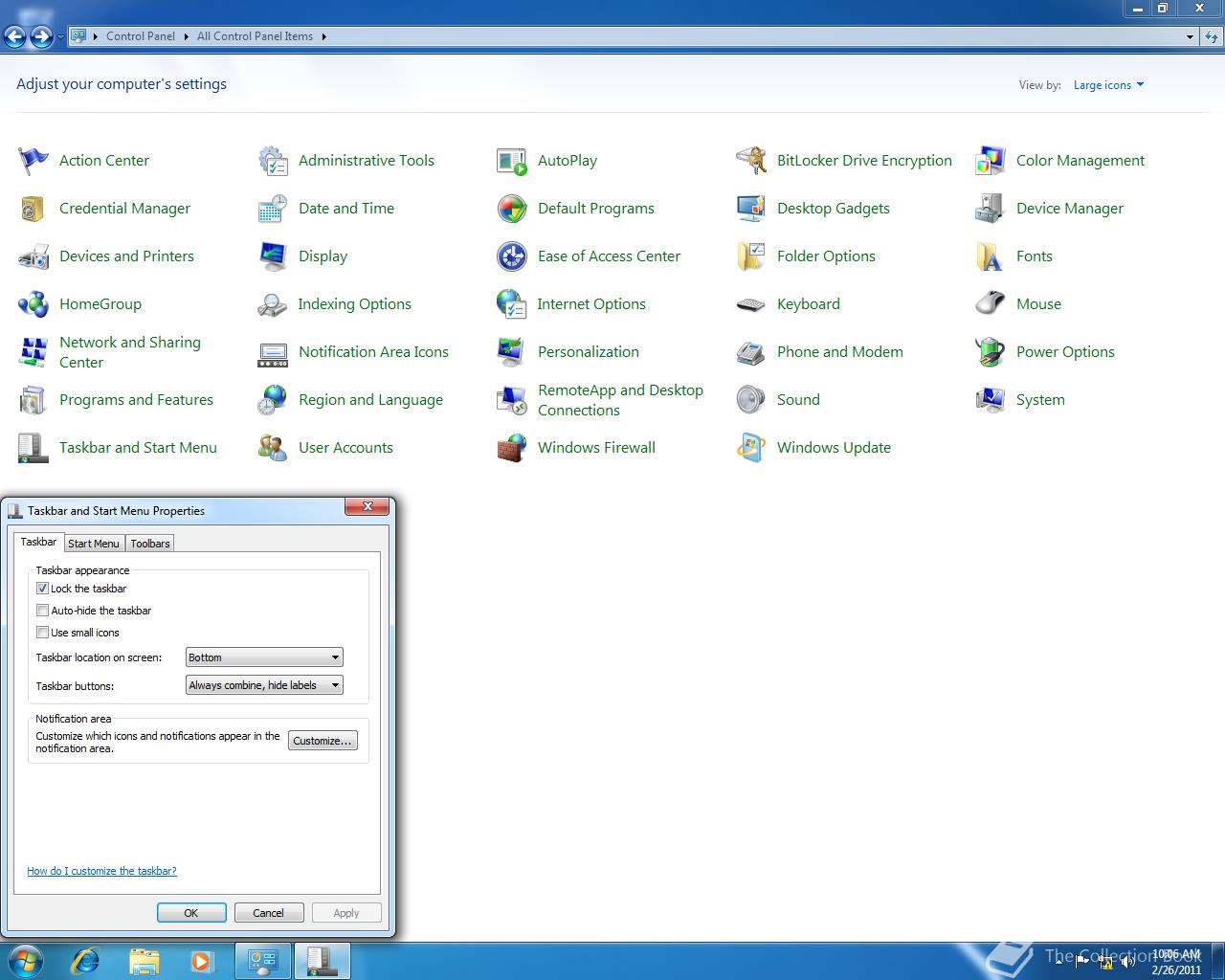This screenshot has width=1225, height=980.
Task: Open the AutoPlay icon
Action: 512,161
